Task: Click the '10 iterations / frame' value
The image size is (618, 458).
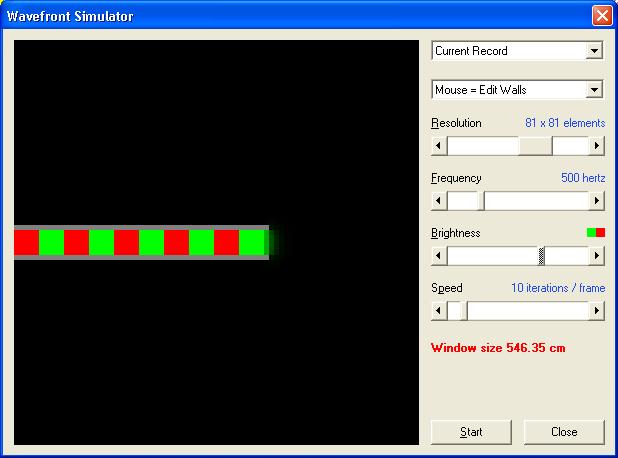Action: coord(558,288)
